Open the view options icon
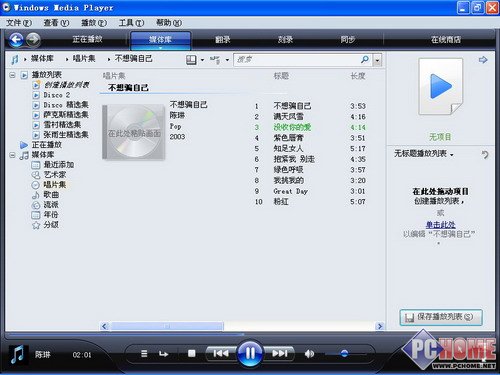The height and width of the screenshot is (375, 500). point(215,60)
